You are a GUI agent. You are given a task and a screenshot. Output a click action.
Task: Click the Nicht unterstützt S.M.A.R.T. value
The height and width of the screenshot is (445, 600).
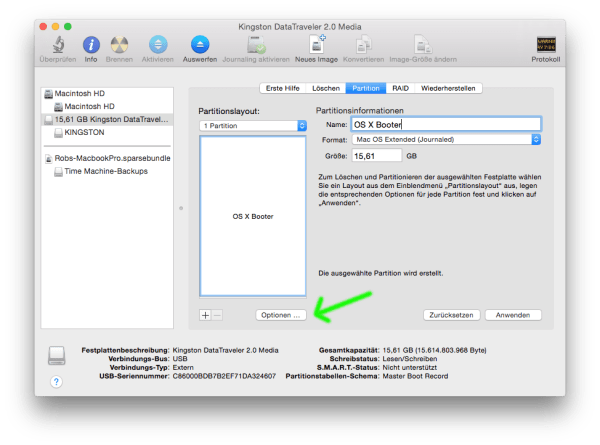410,368
